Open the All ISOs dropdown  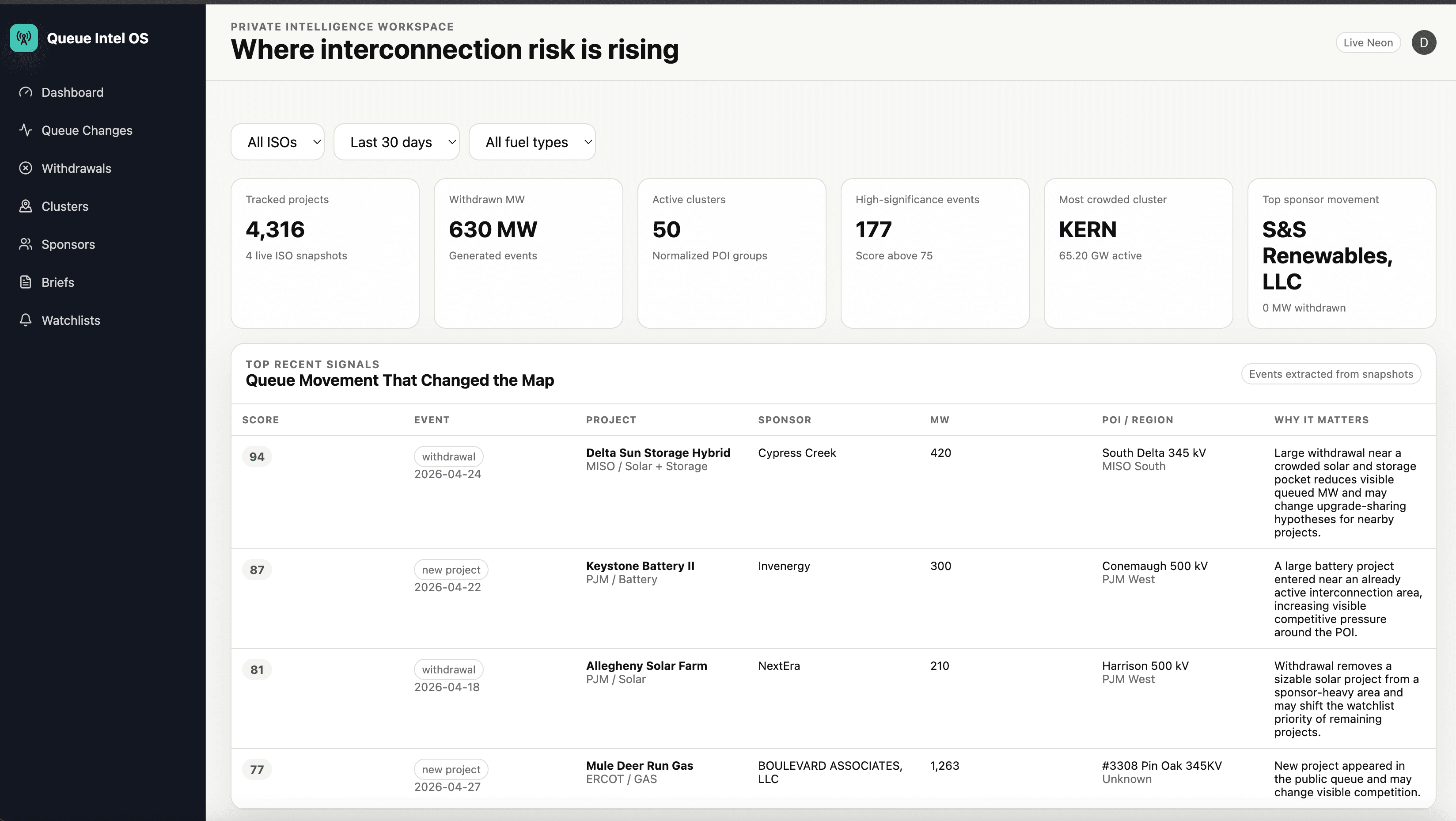pos(277,142)
